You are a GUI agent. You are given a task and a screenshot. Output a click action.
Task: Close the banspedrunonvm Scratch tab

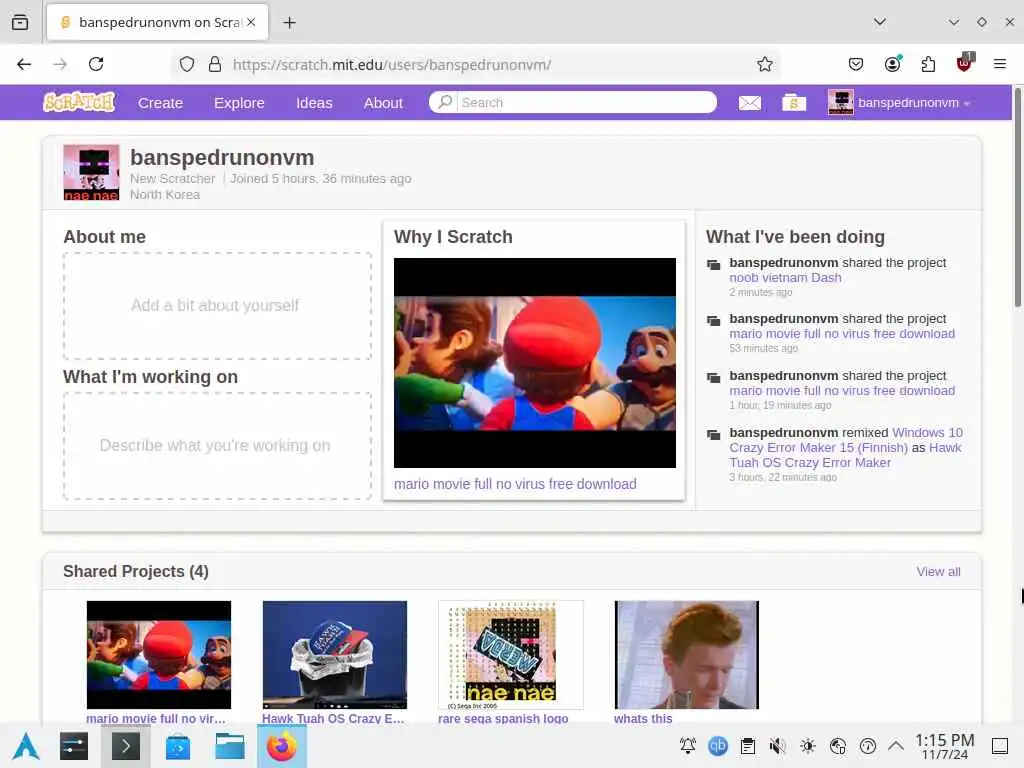pyautogui.click(x=251, y=22)
